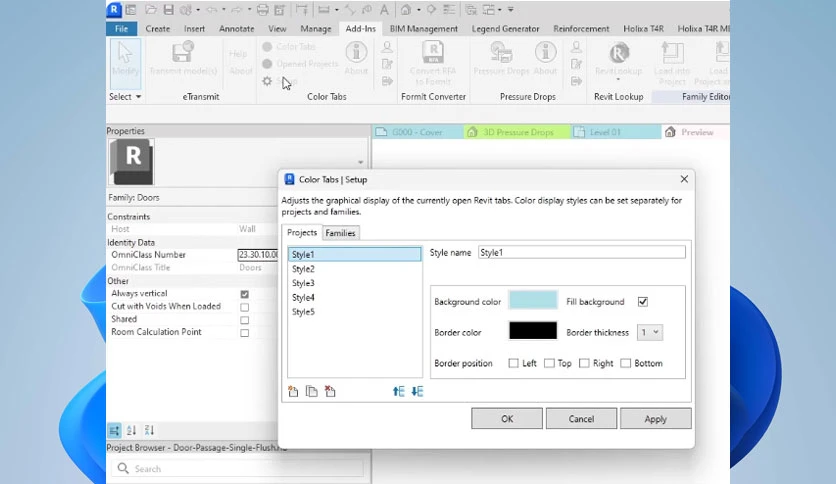836x484 pixels.
Task: Click the sort descending icon in Properties footer
Action: [149, 430]
